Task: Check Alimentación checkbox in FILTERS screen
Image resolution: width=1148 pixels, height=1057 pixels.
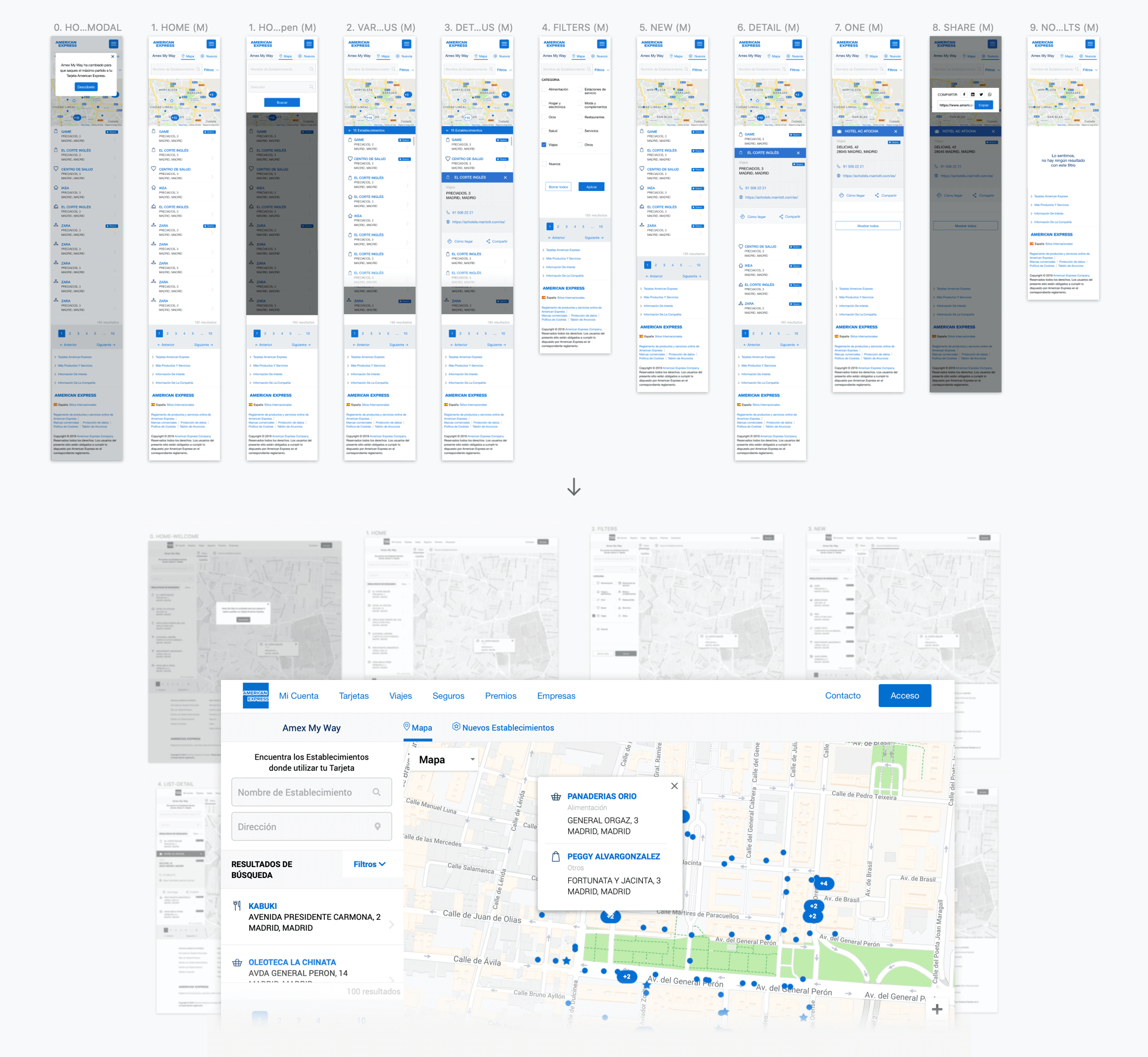Action: (x=544, y=90)
